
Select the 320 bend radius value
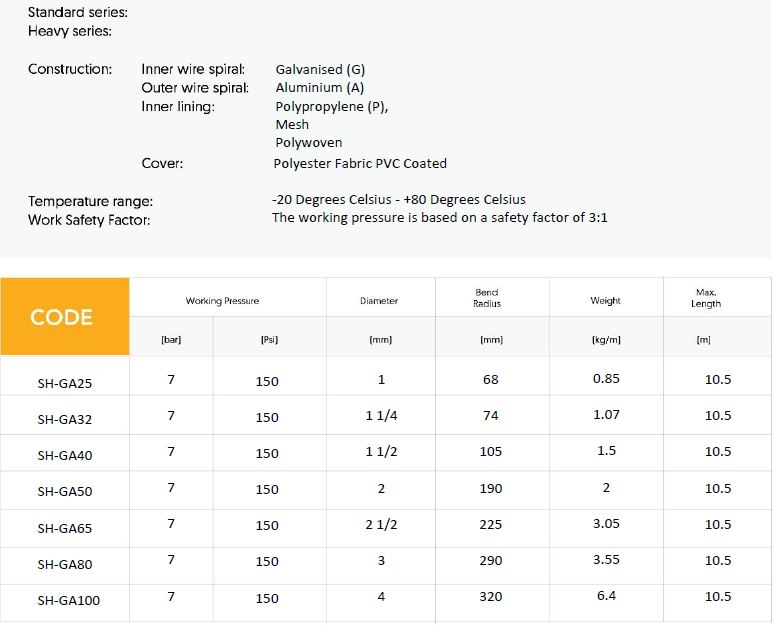click(491, 597)
